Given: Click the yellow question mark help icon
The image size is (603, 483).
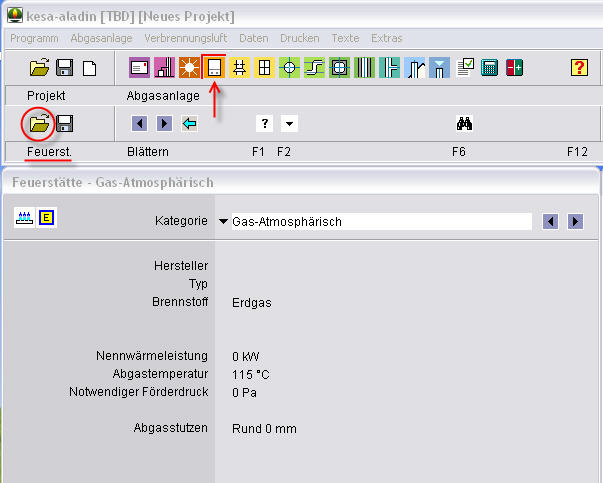Looking at the screenshot, I should [578, 68].
